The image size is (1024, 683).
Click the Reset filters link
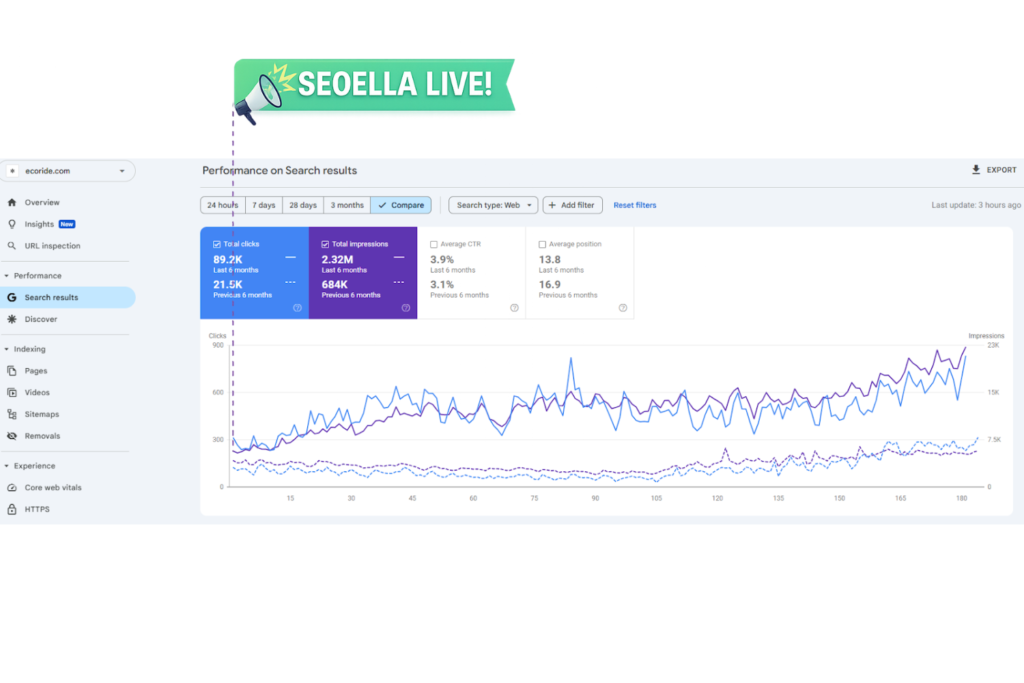pyautogui.click(x=635, y=205)
